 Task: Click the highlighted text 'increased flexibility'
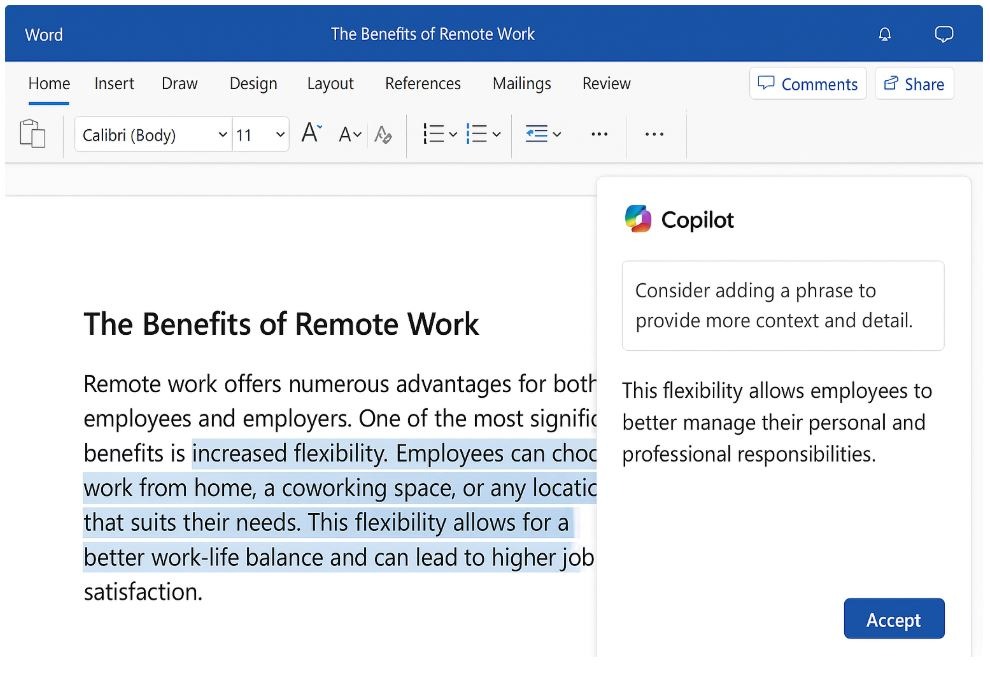pyautogui.click(x=289, y=453)
